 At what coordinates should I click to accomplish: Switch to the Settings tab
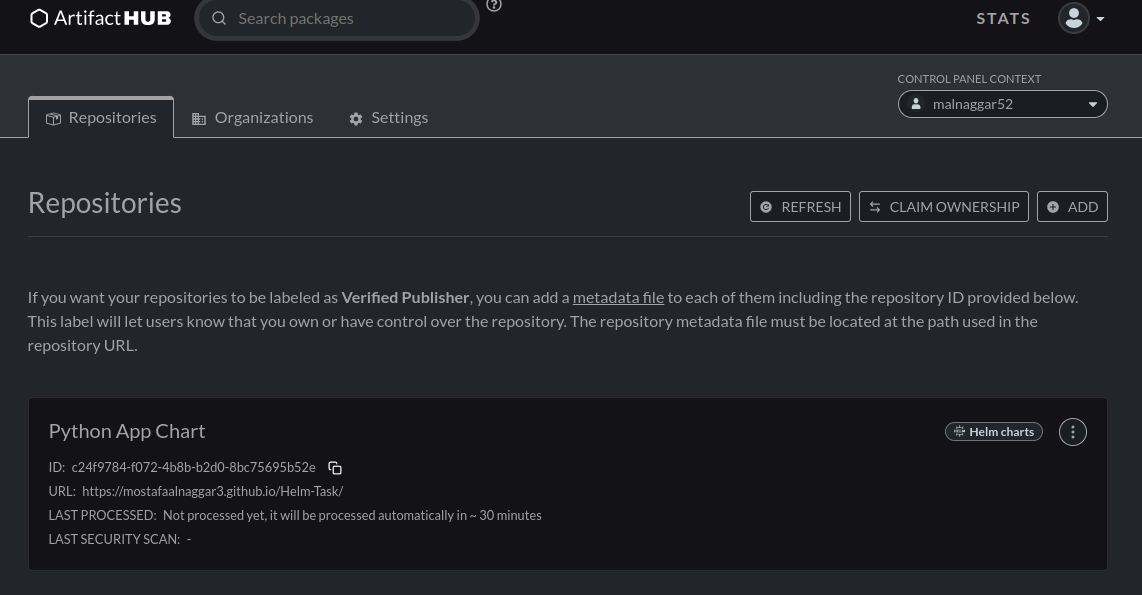[x=388, y=118]
